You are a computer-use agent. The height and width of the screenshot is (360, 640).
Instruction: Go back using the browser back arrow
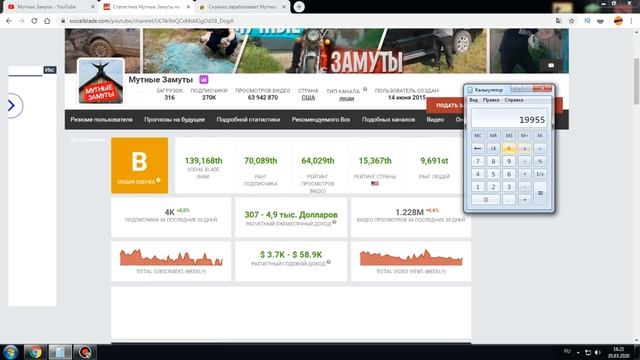(9, 21)
